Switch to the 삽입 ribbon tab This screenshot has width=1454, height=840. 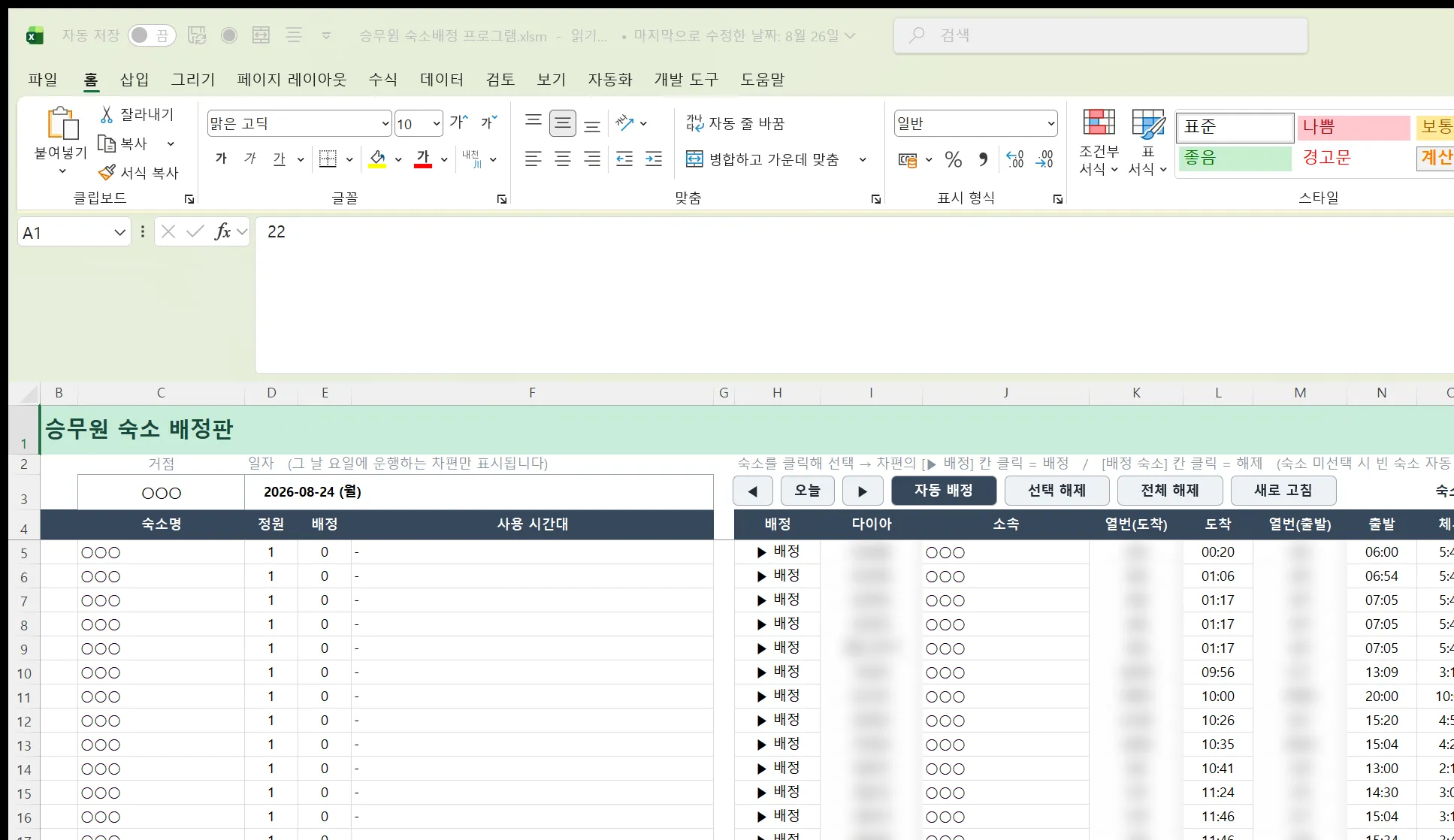click(135, 79)
